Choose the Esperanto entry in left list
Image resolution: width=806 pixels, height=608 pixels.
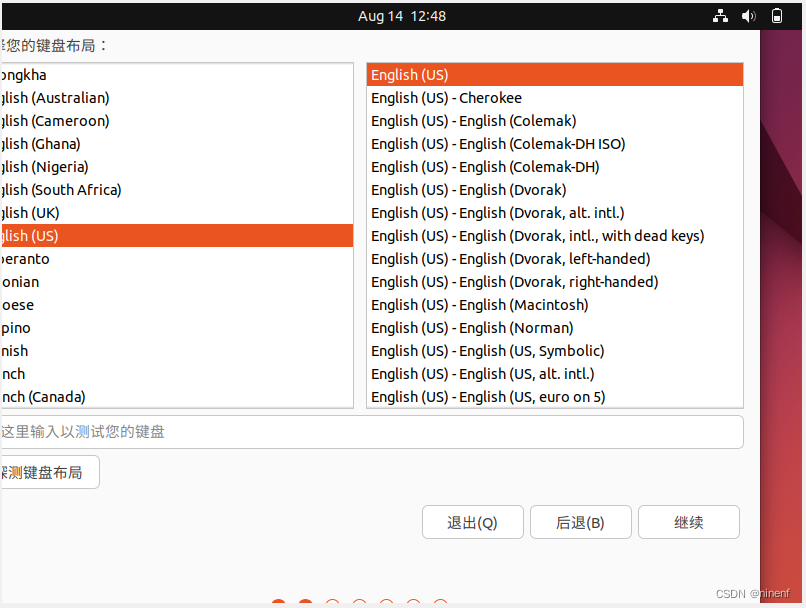(x=177, y=259)
